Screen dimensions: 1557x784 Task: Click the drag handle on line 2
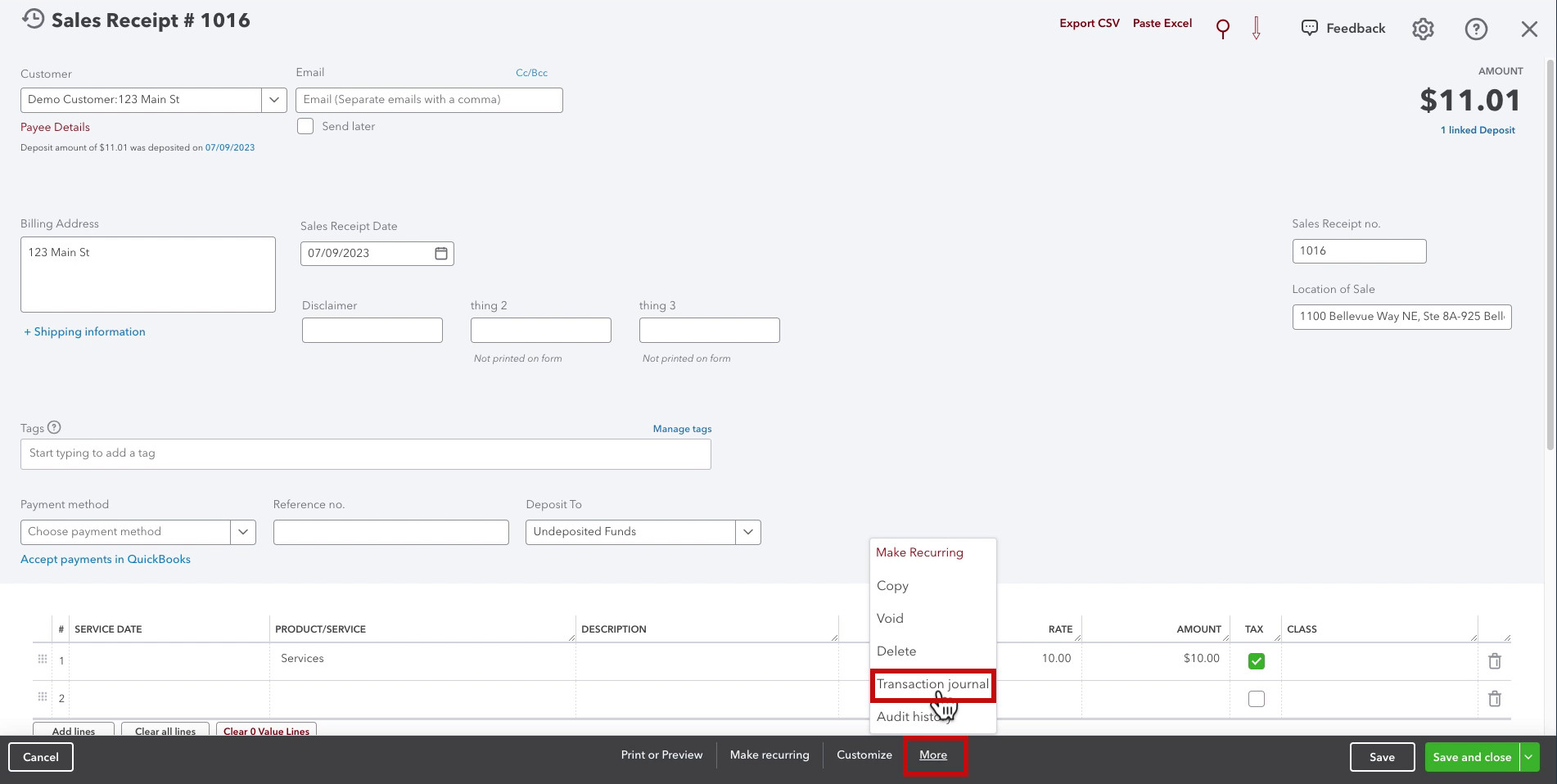click(43, 697)
